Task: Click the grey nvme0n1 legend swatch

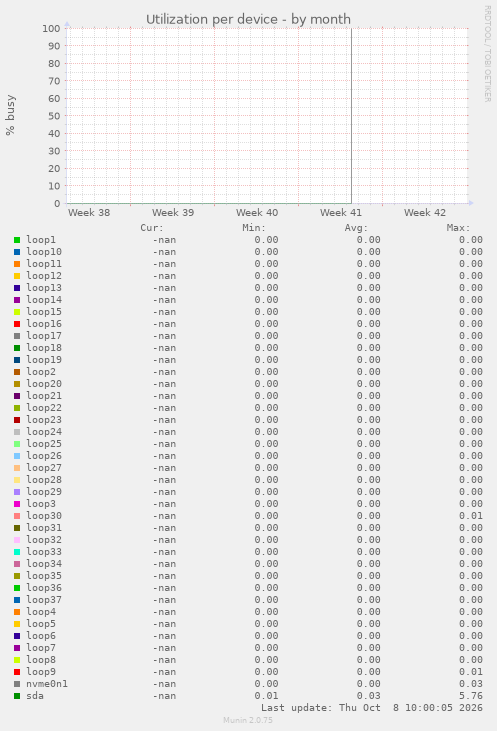Action: [17, 684]
